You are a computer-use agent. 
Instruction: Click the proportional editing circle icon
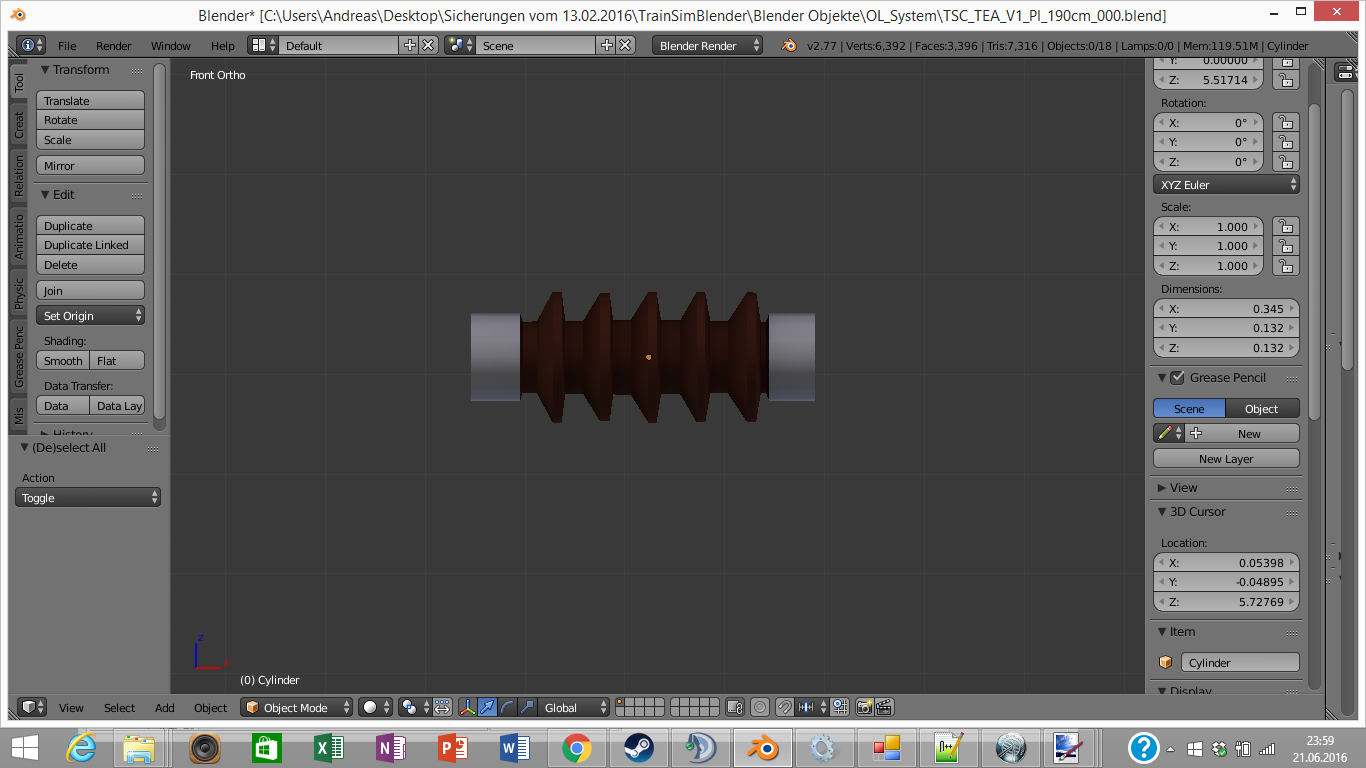(x=760, y=707)
